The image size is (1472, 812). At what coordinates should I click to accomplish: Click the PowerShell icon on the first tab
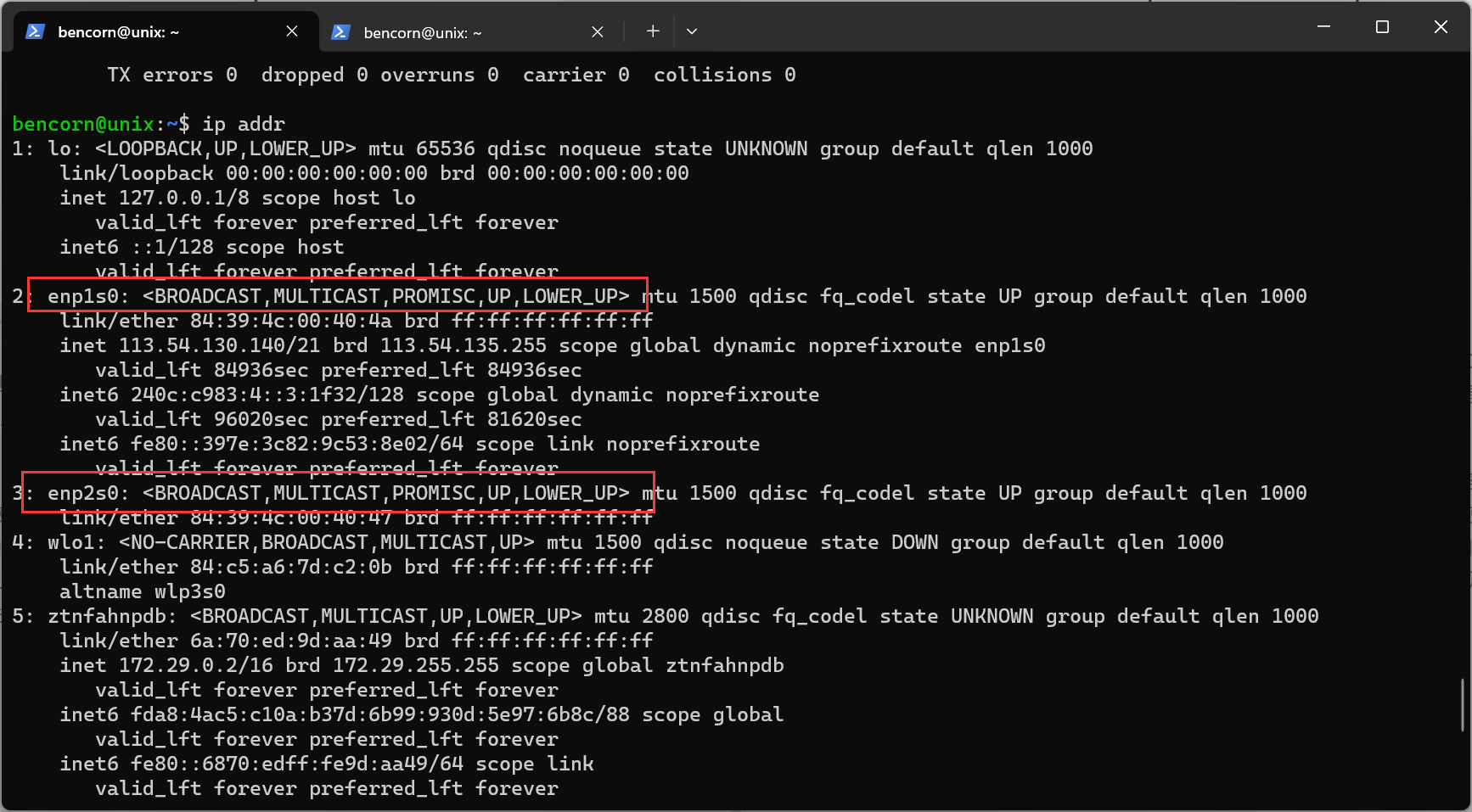coord(34,31)
